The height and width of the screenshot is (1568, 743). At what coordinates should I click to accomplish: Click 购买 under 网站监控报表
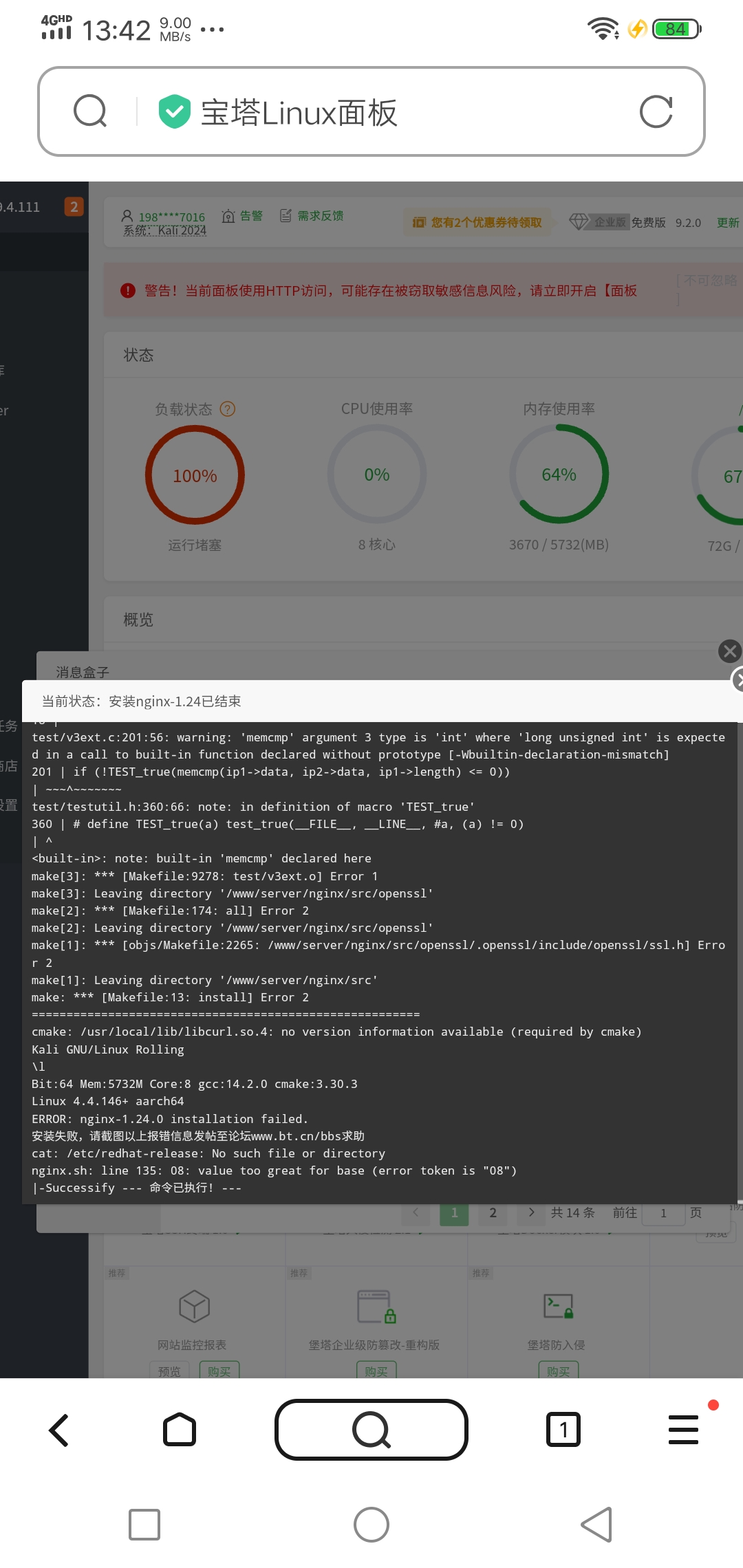coord(219,1371)
